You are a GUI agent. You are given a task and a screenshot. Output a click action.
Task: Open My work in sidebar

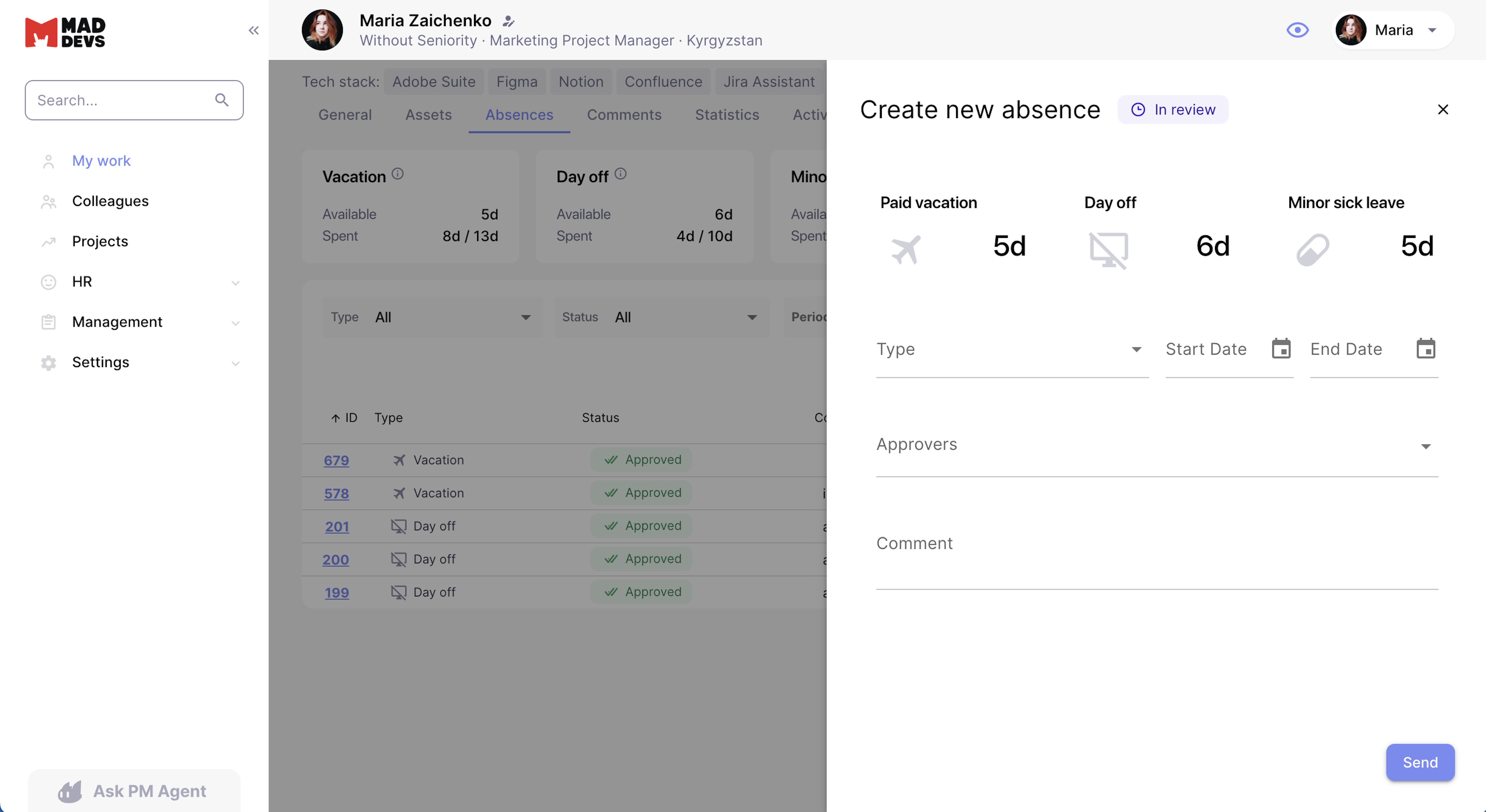[x=101, y=161]
